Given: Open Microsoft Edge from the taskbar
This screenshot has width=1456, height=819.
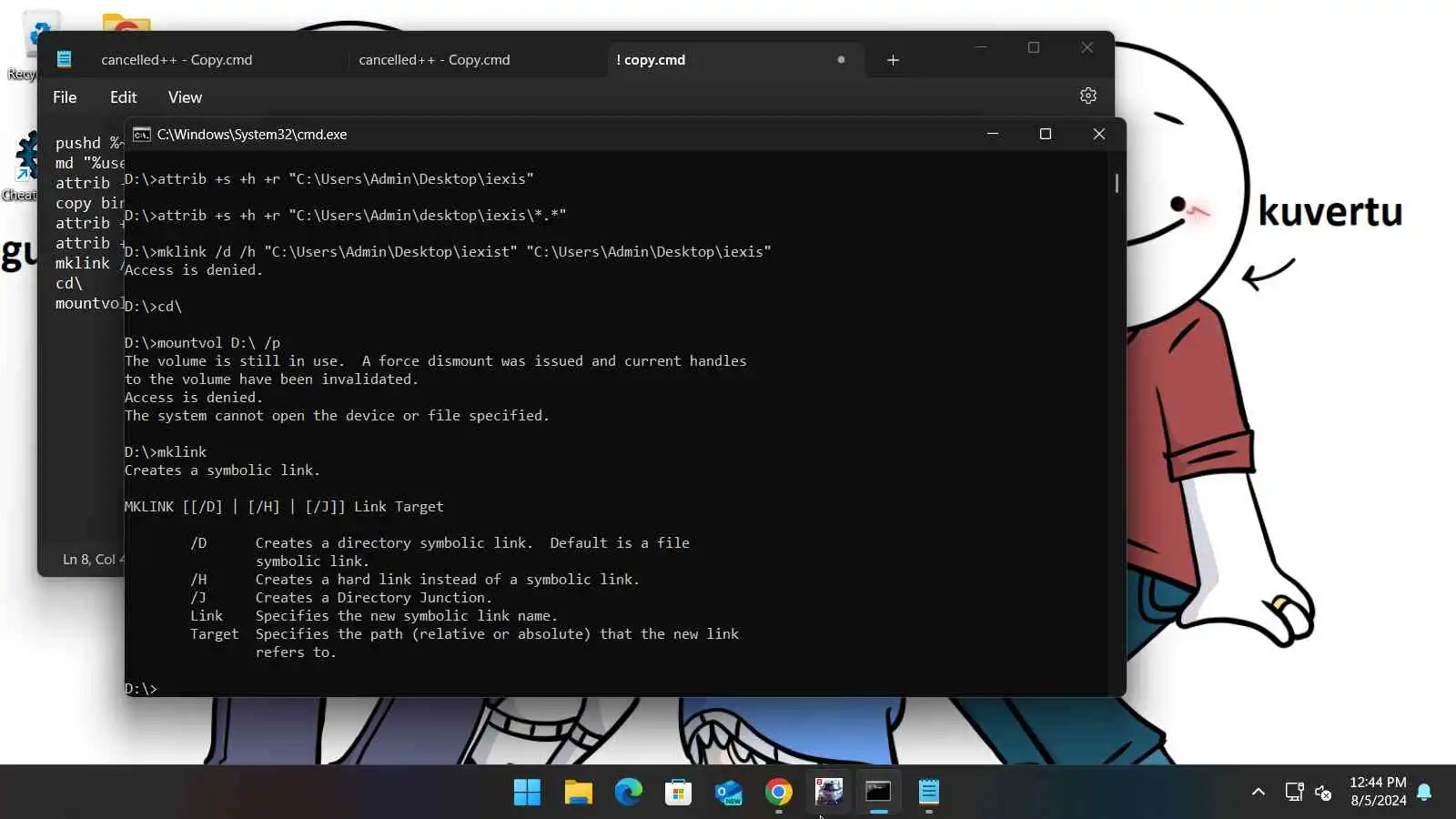Looking at the screenshot, I should pos(628,793).
